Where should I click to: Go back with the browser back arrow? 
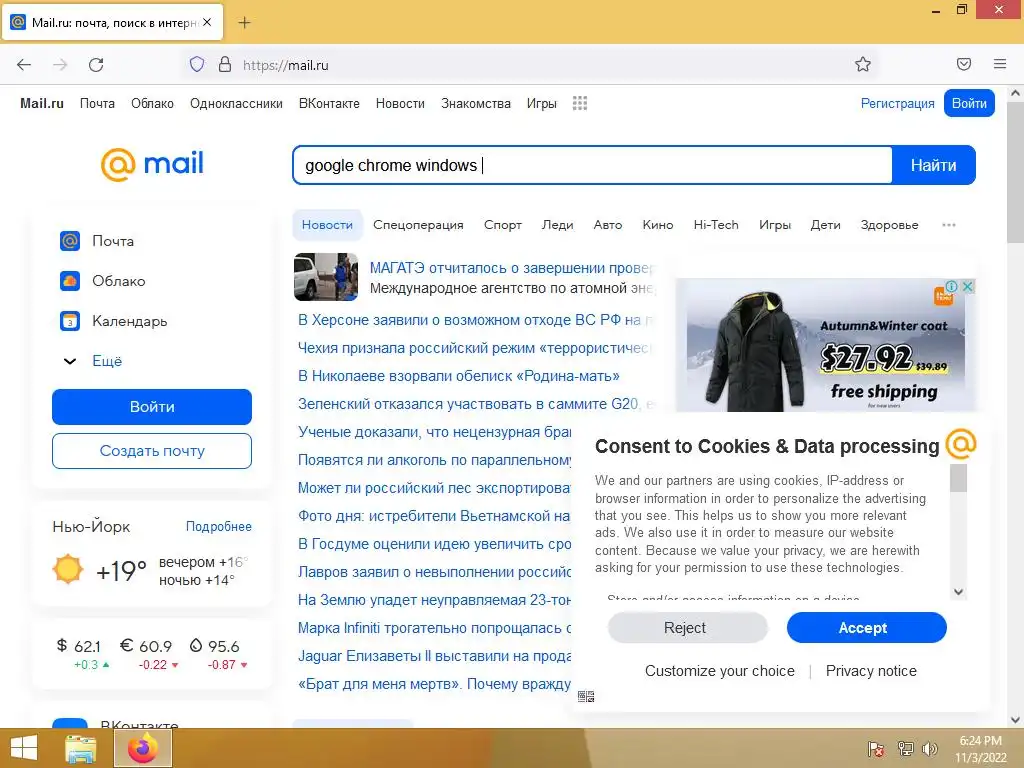point(24,65)
